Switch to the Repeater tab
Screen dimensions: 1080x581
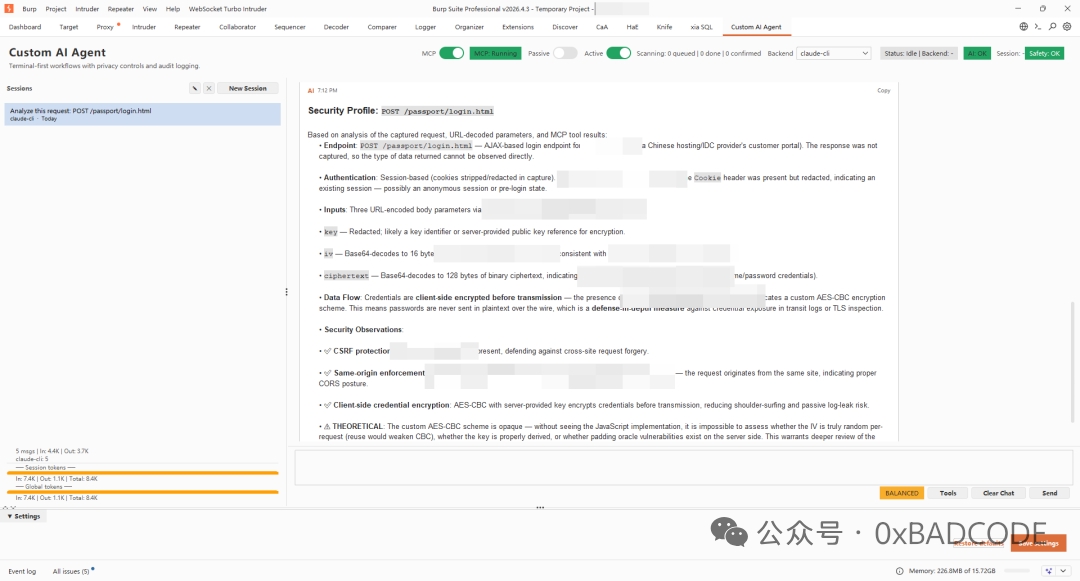click(x=187, y=27)
